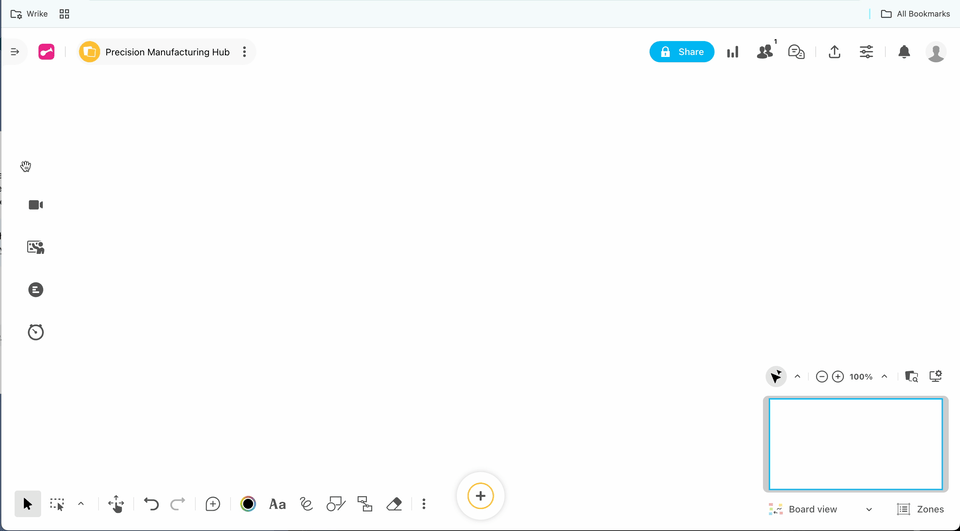The image size is (960, 531).
Task: Expand cursor options caret
Action: pos(797,377)
